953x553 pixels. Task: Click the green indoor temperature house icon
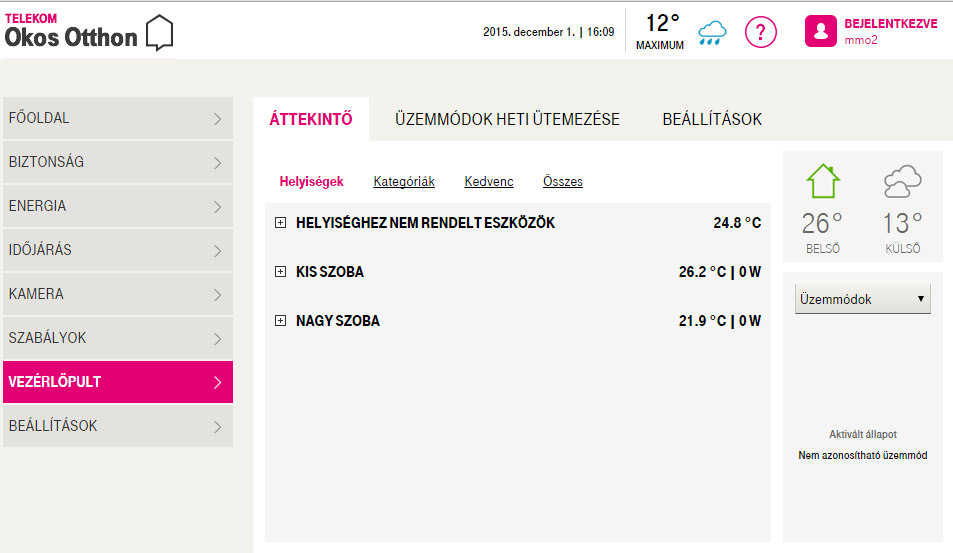pos(822,181)
